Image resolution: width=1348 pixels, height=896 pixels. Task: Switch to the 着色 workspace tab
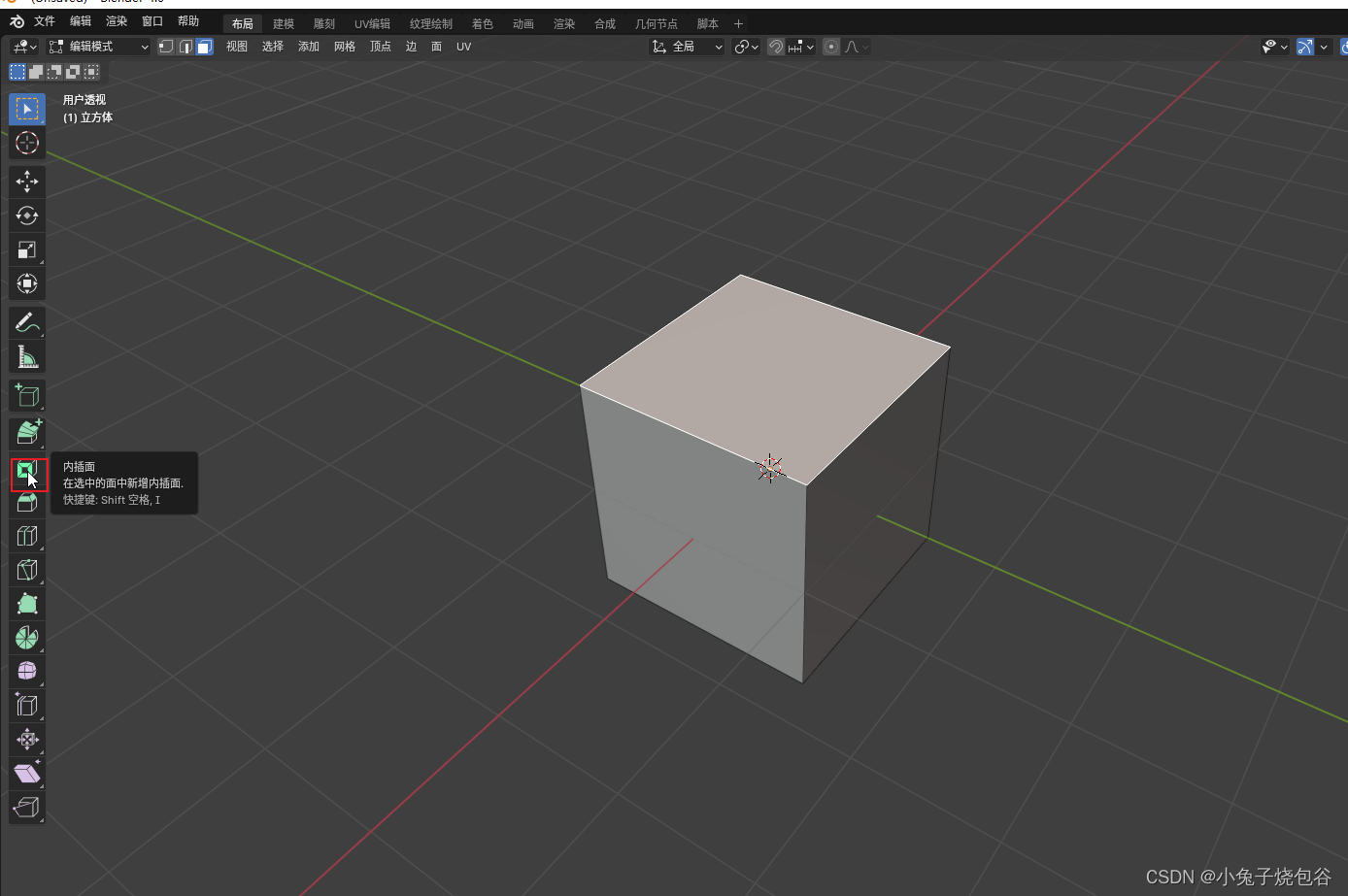pyautogui.click(x=483, y=23)
